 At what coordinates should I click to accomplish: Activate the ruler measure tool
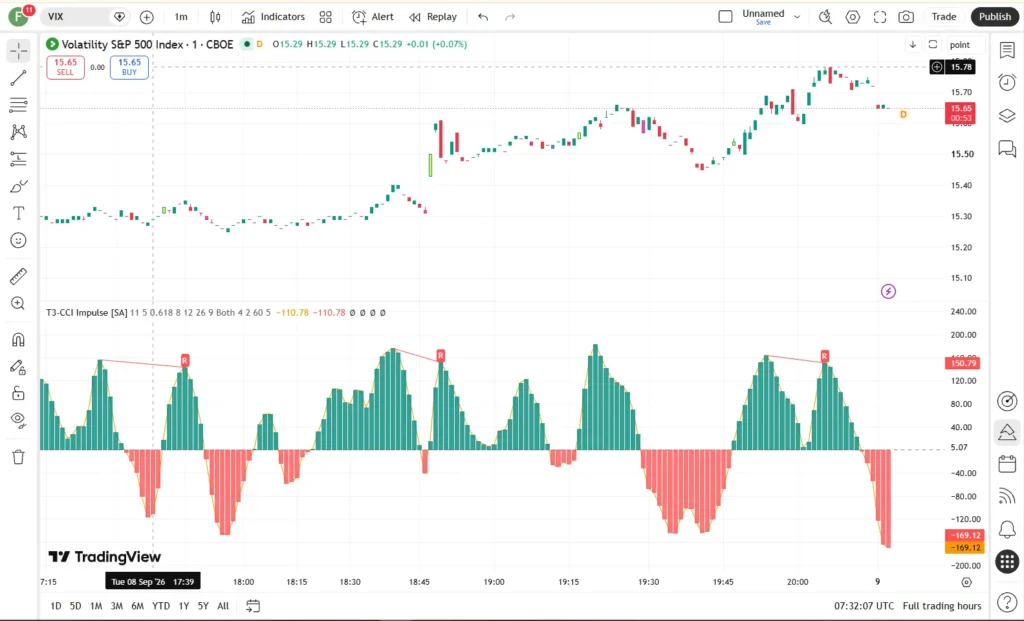coord(18,276)
